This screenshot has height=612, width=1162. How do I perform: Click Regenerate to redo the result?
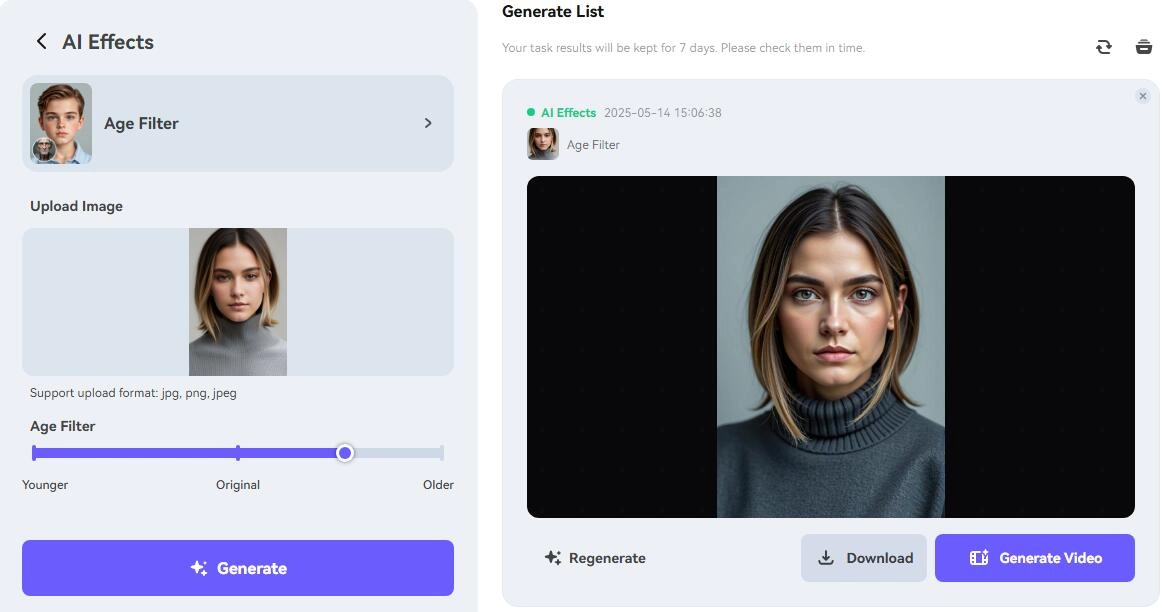[x=595, y=558]
